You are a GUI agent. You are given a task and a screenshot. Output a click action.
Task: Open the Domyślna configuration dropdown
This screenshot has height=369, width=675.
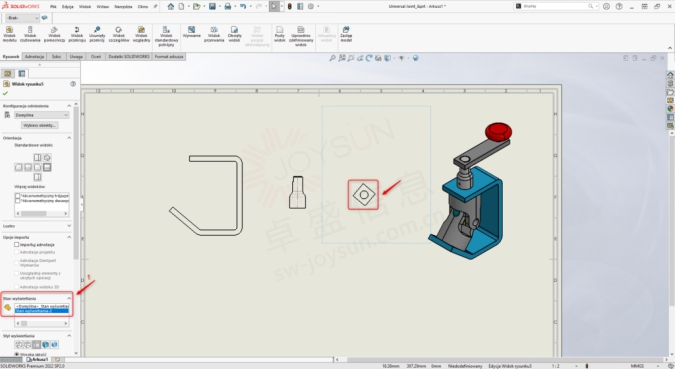click(x=42, y=115)
